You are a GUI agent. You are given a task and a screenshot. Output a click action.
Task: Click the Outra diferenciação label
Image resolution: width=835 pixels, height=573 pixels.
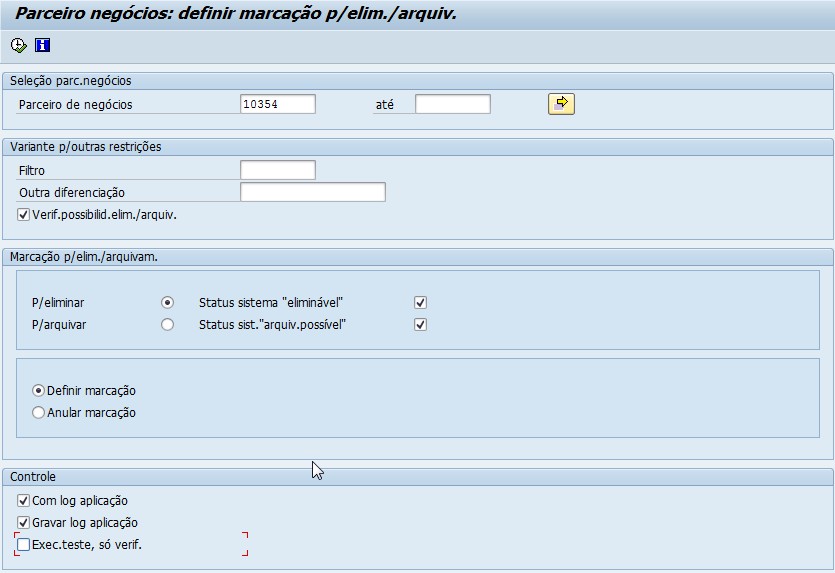pos(72,193)
